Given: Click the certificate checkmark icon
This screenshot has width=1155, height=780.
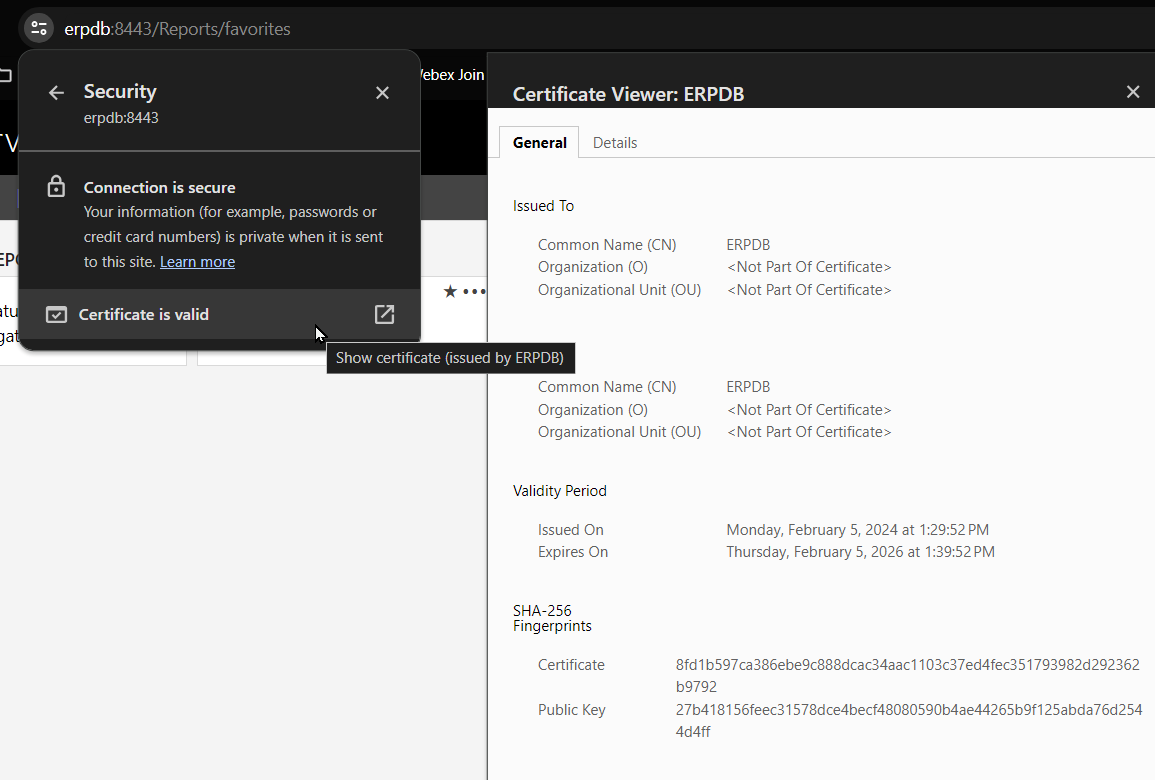Looking at the screenshot, I should 56,315.
